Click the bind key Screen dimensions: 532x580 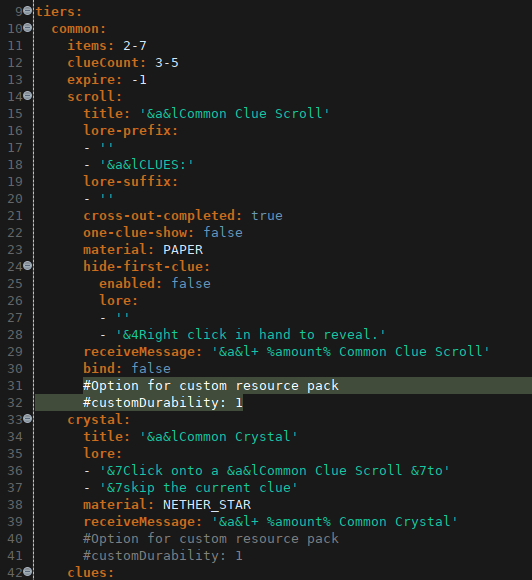pos(102,369)
